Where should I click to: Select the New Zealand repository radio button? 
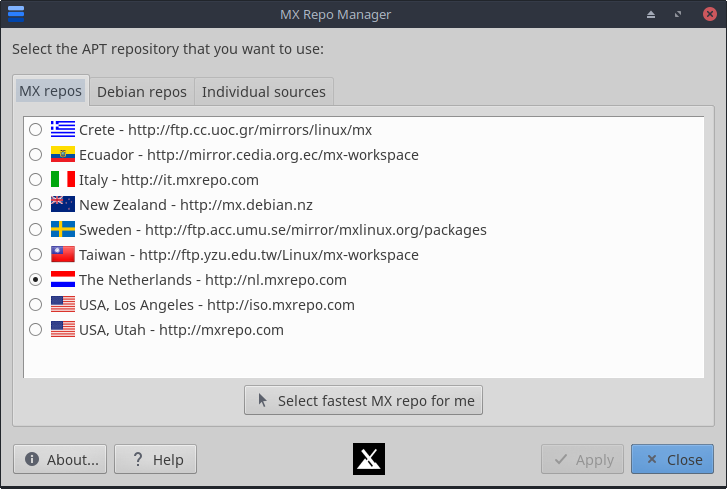(35, 204)
